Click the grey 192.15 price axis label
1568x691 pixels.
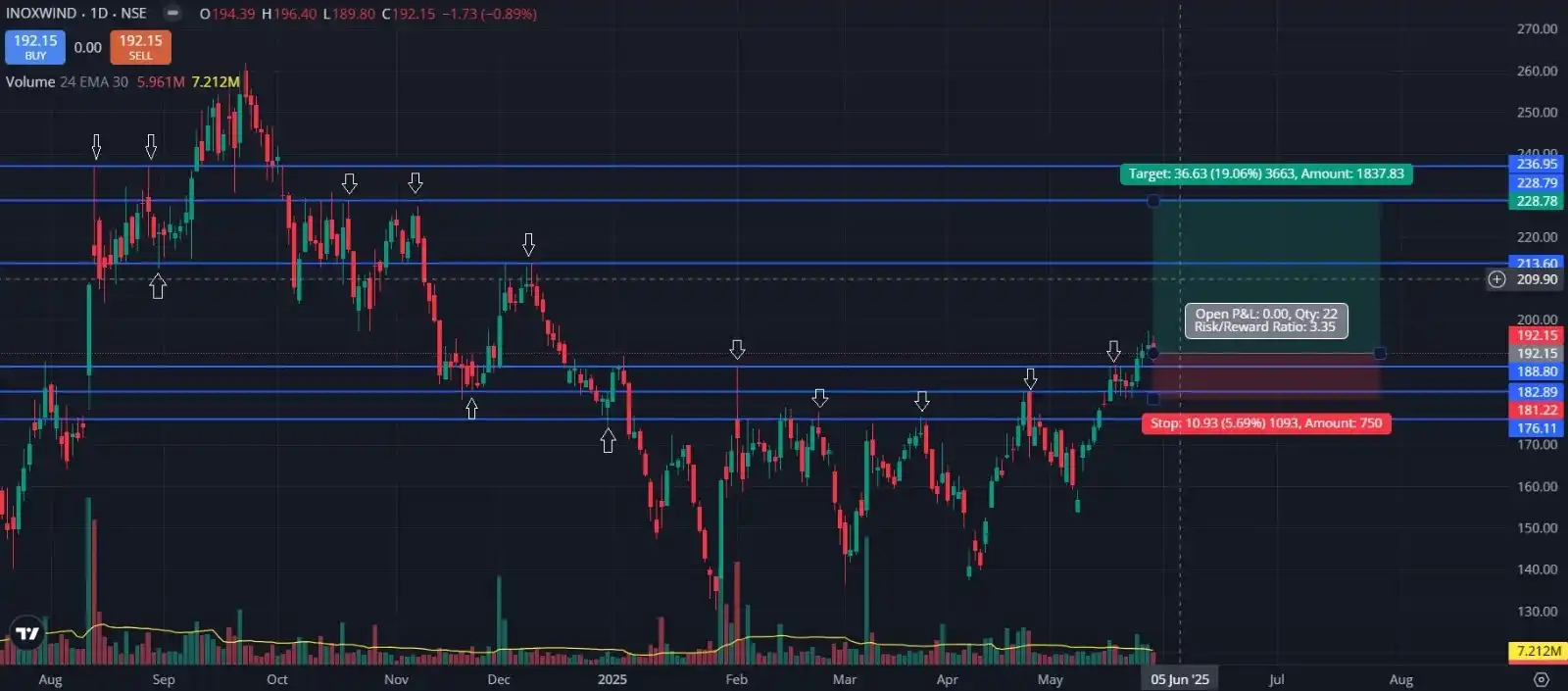click(1537, 353)
